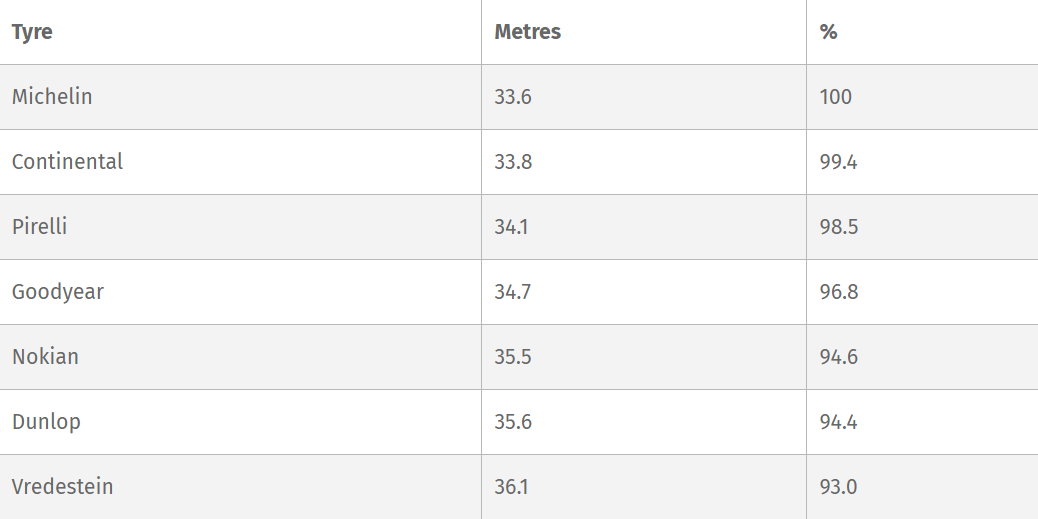Click the 34.7 metres value
The width and height of the screenshot is (1038, 519).
click(513, 292)
